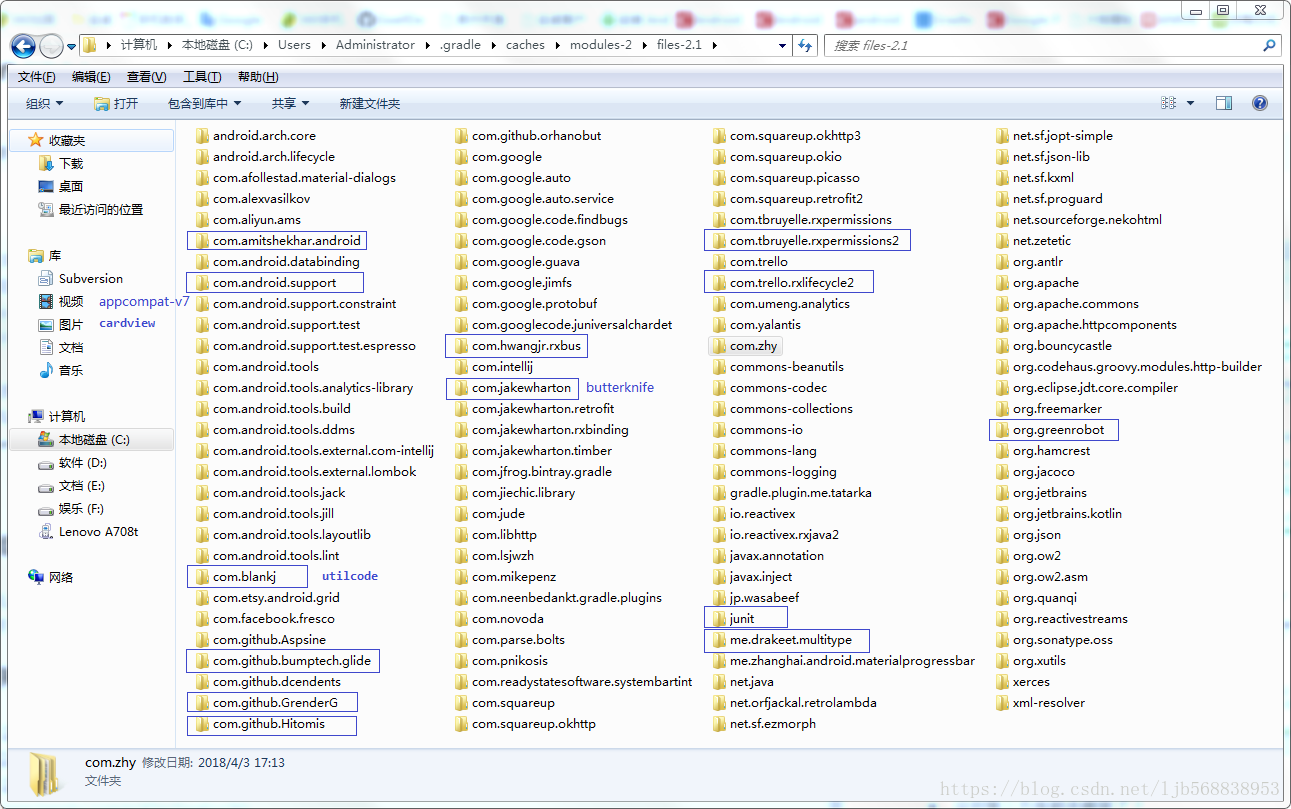Open the 帮助(H) menu
Screen dimensions: 1291x809
pos(258,77)
